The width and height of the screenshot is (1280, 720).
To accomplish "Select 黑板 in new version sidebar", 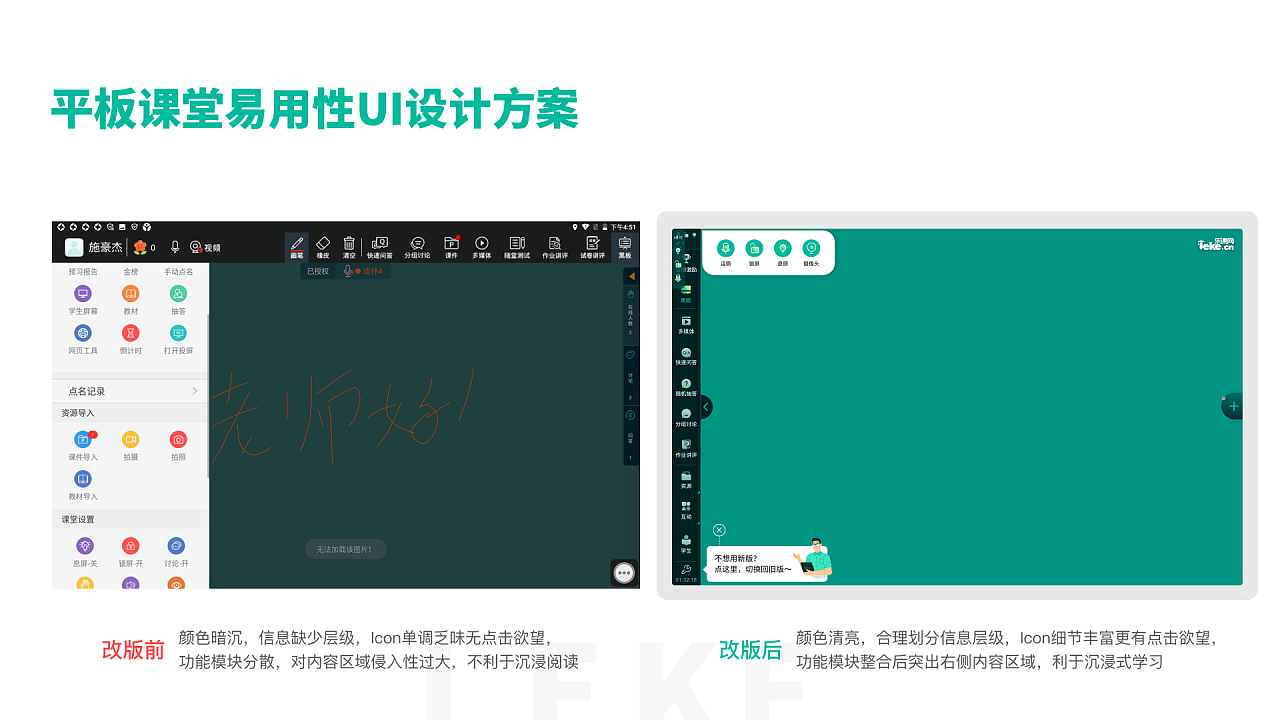I will click(x=686, y=293).
